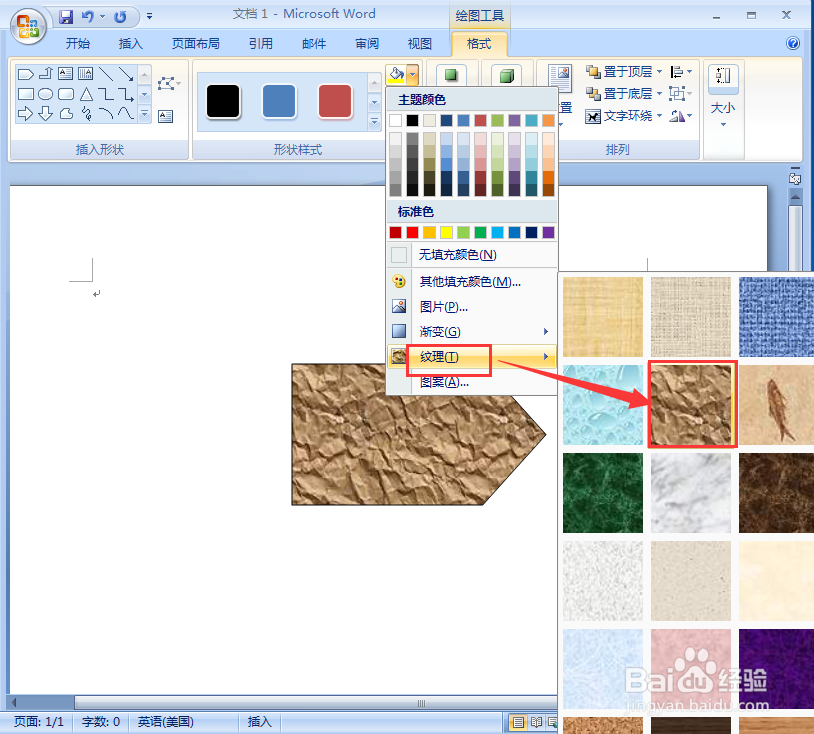
Task: Open the shadow effects button
Action: pos(451,75)
